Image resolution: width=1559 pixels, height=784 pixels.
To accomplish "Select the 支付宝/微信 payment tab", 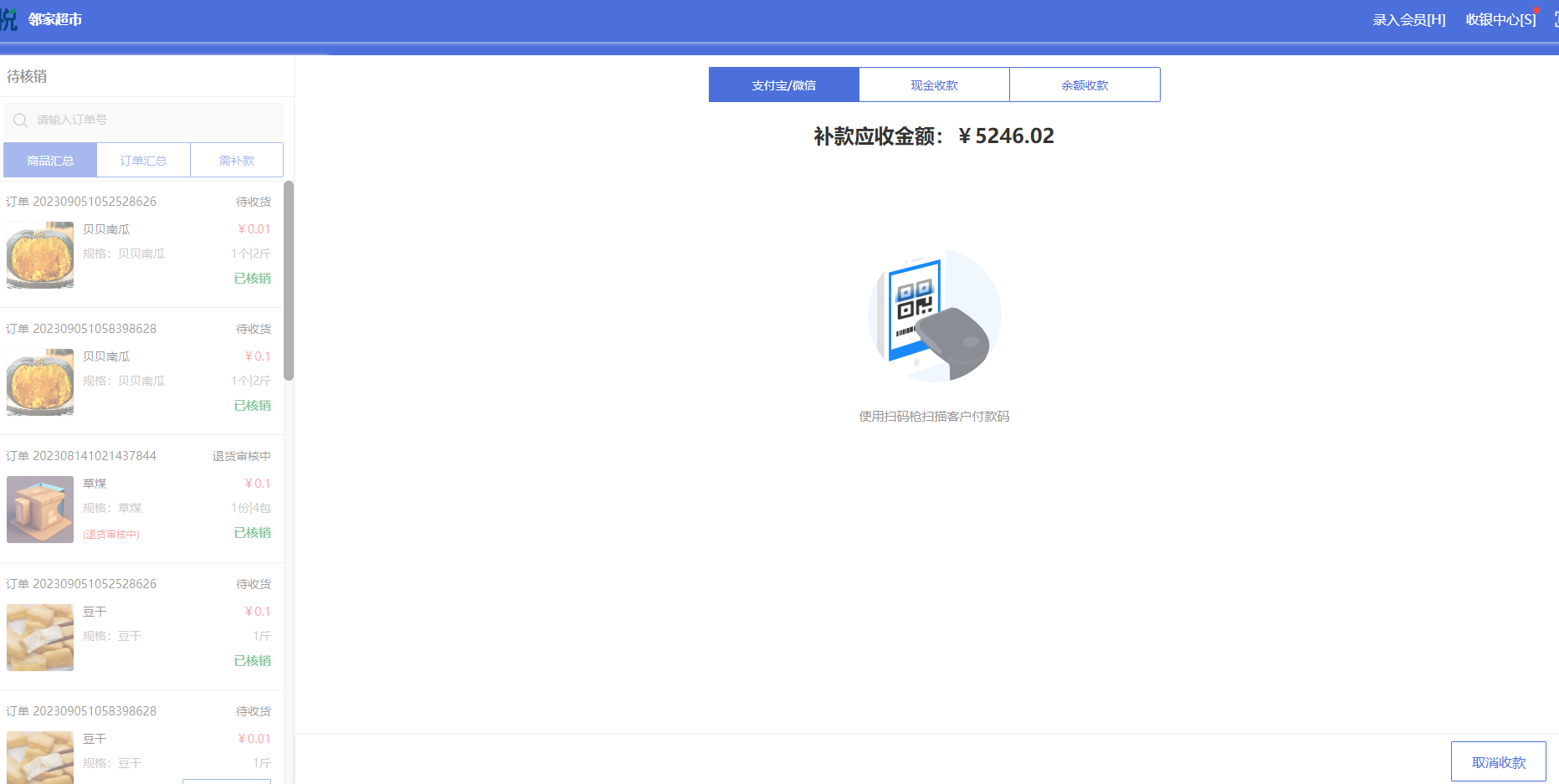I will pyautogui.click(x=784, y=85).
